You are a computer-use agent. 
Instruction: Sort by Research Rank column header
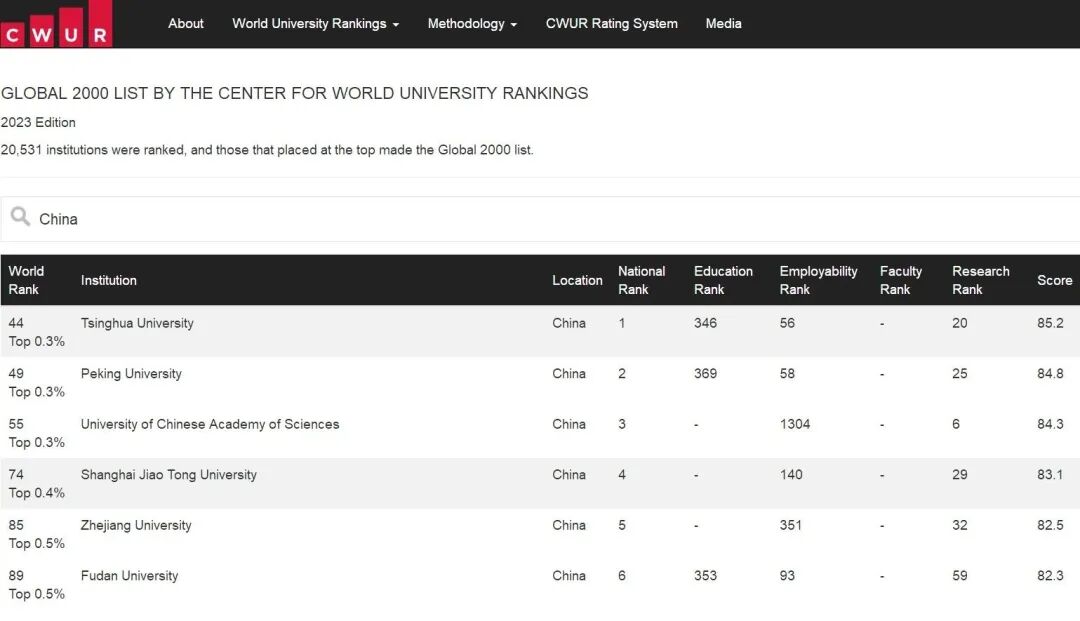(981, 280)
